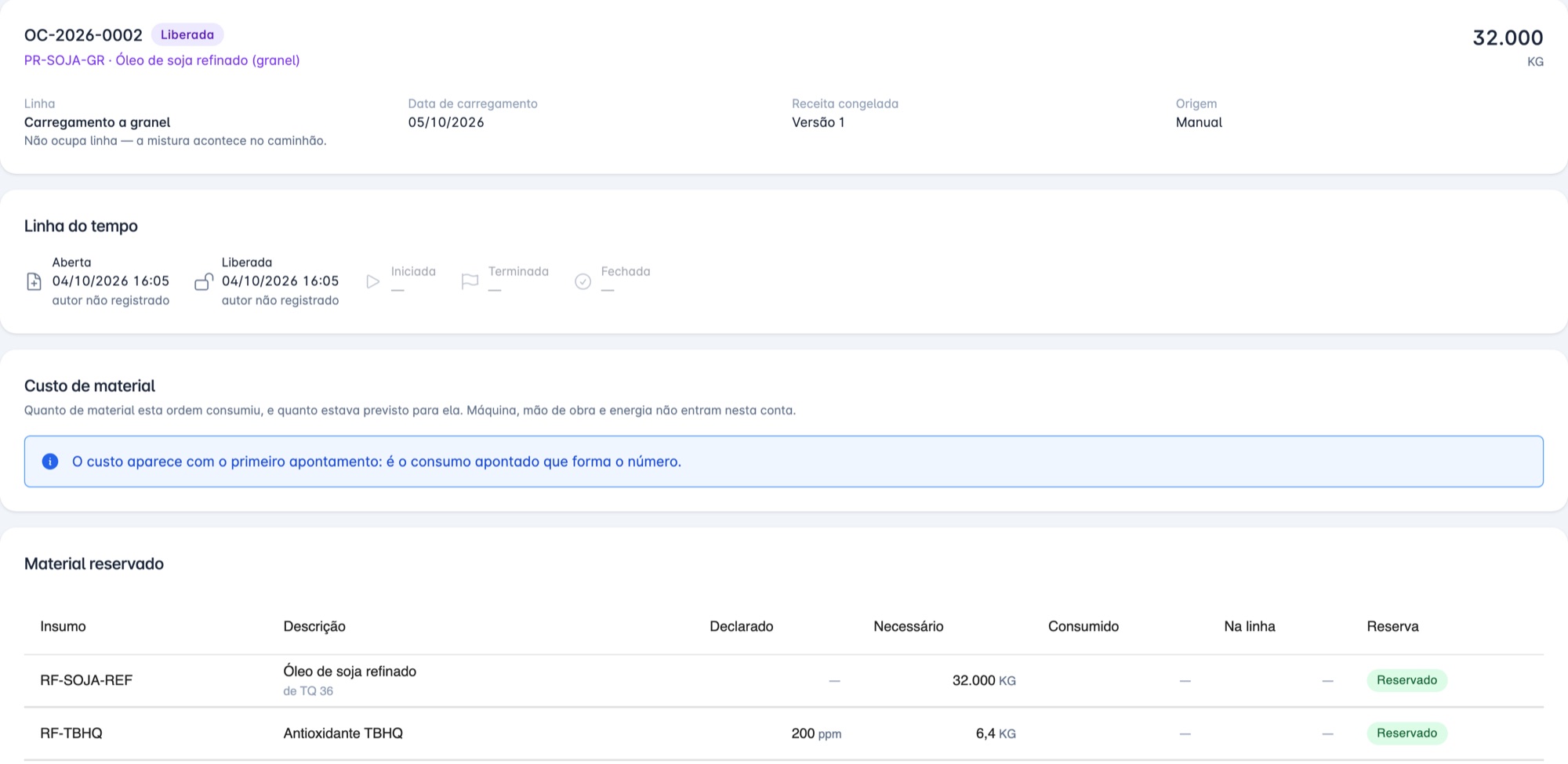Click the Liberada status badge near the order number
The image size is (1568, 764).
187,34
